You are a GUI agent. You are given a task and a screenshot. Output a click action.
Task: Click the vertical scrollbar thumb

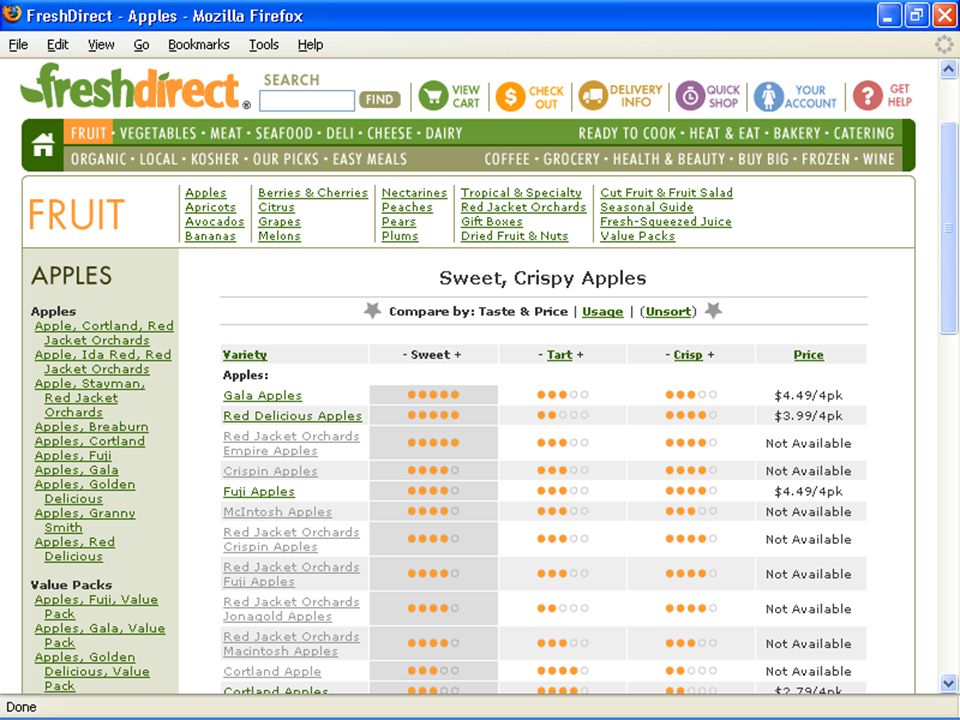click(948, 228)
